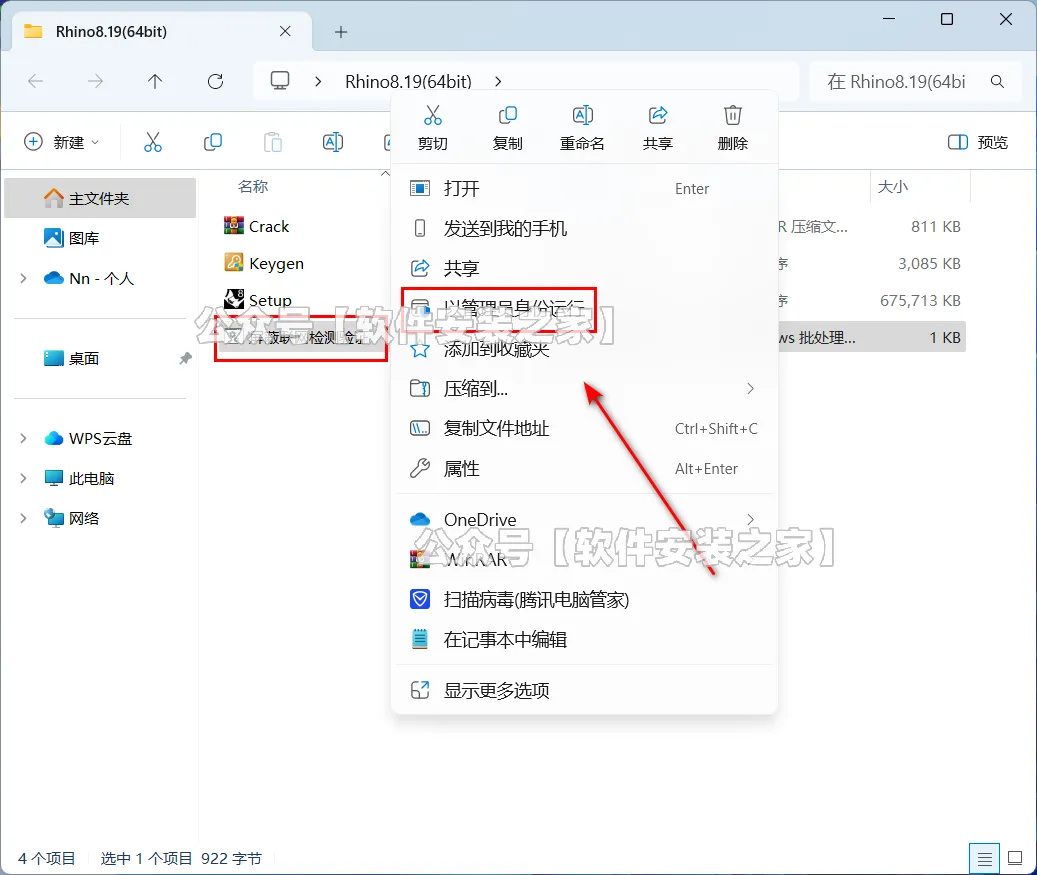
Task: Click the toolbar Paste icon
Action: click(273, 142)
